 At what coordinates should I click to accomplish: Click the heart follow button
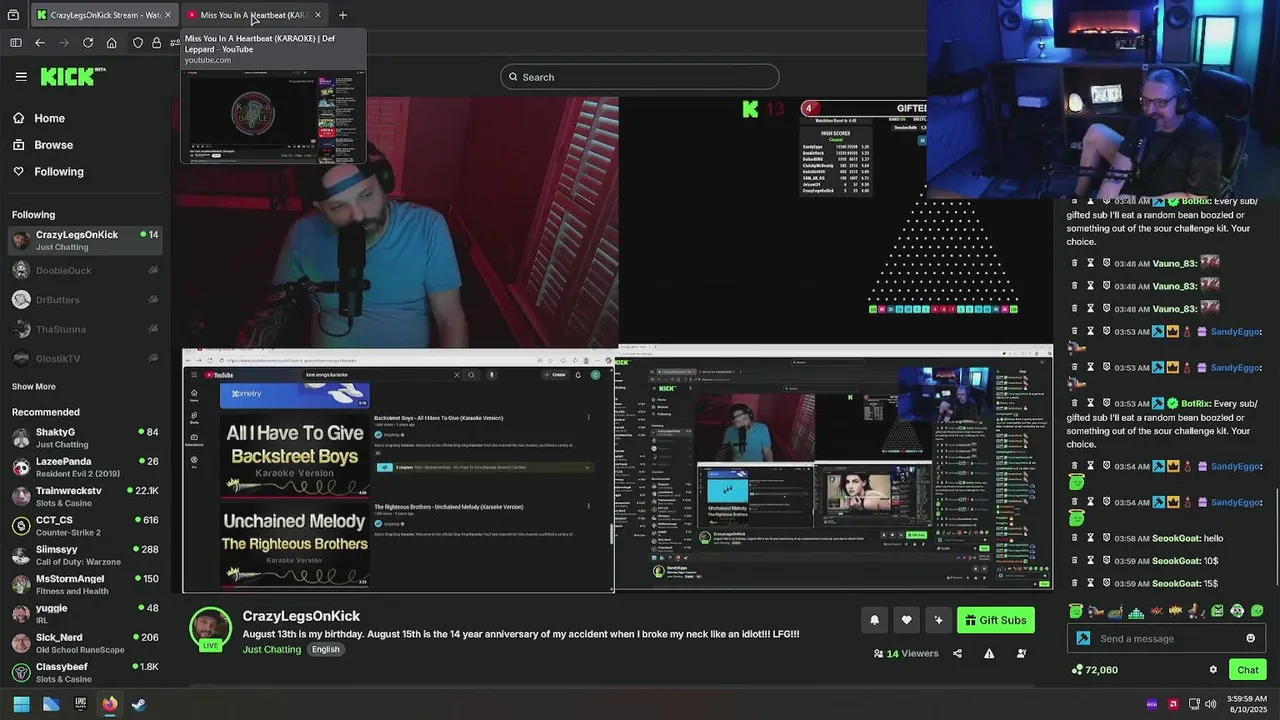906,620
